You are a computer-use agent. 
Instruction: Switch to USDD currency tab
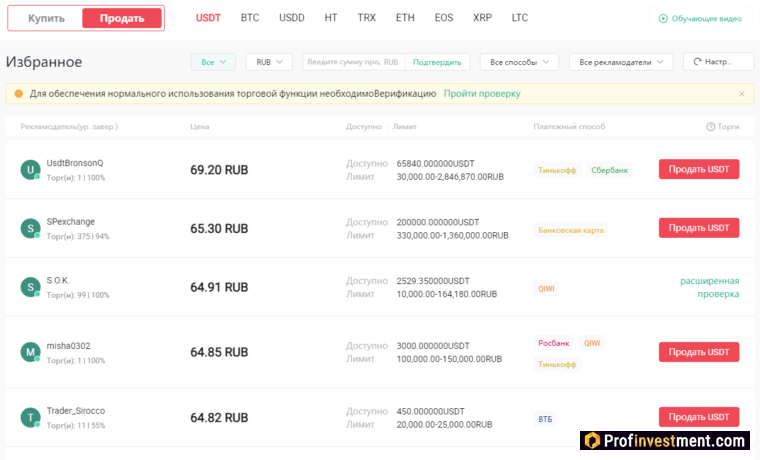coord(292,18)
